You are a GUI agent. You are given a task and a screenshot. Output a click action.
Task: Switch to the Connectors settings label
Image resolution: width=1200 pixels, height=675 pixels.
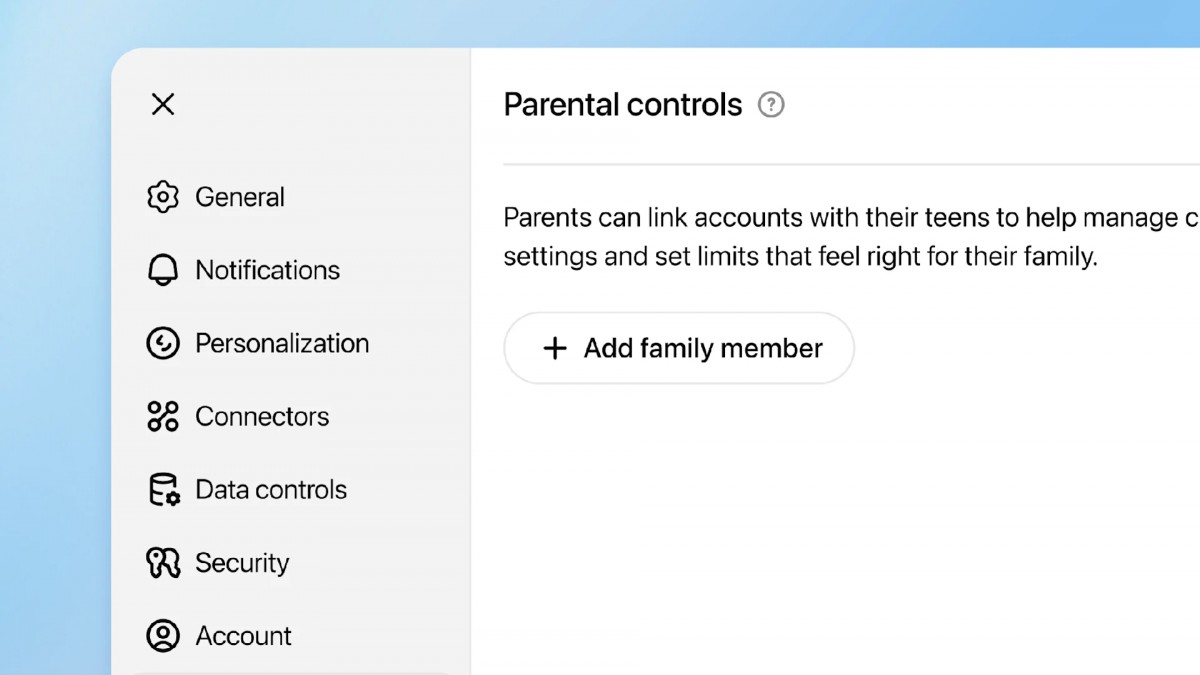(262, 416)
